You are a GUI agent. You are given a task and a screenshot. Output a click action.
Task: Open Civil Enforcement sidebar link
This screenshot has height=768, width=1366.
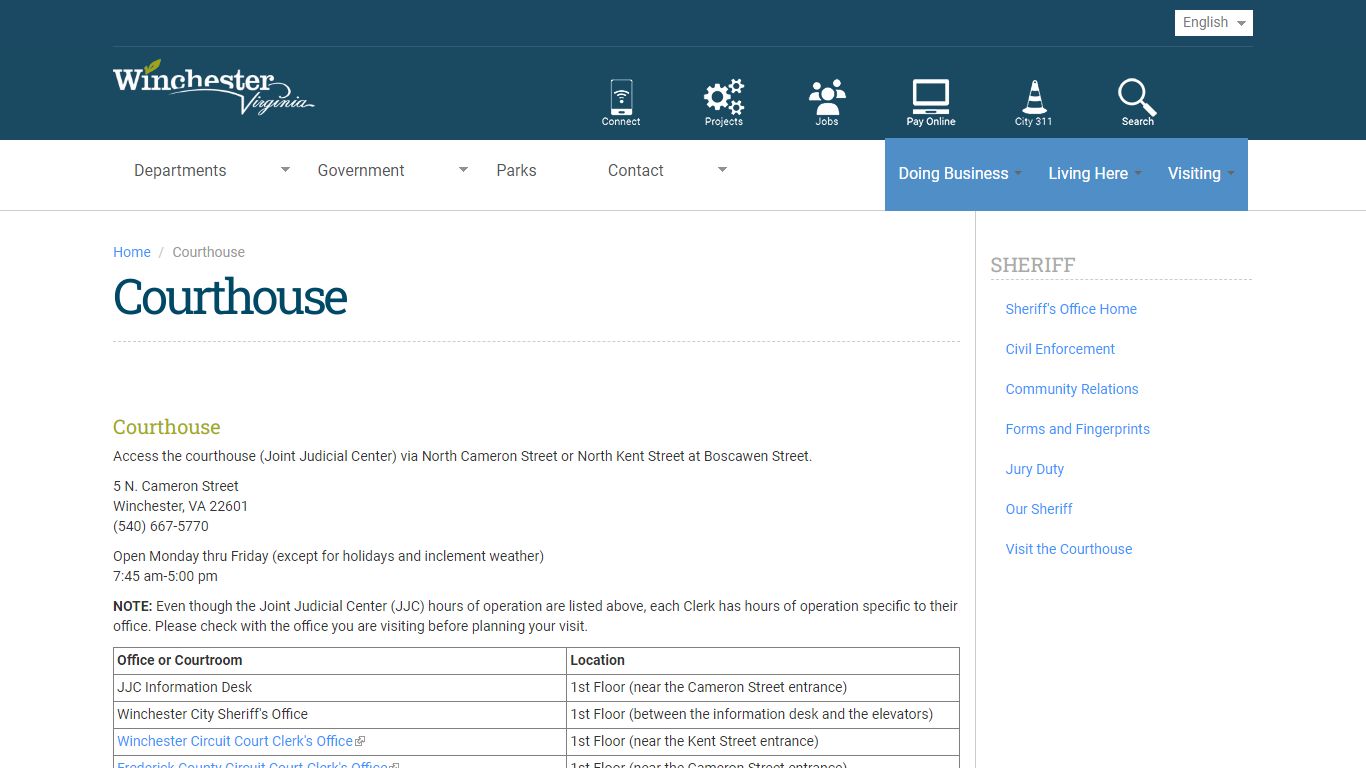[x=1060, y=349]
